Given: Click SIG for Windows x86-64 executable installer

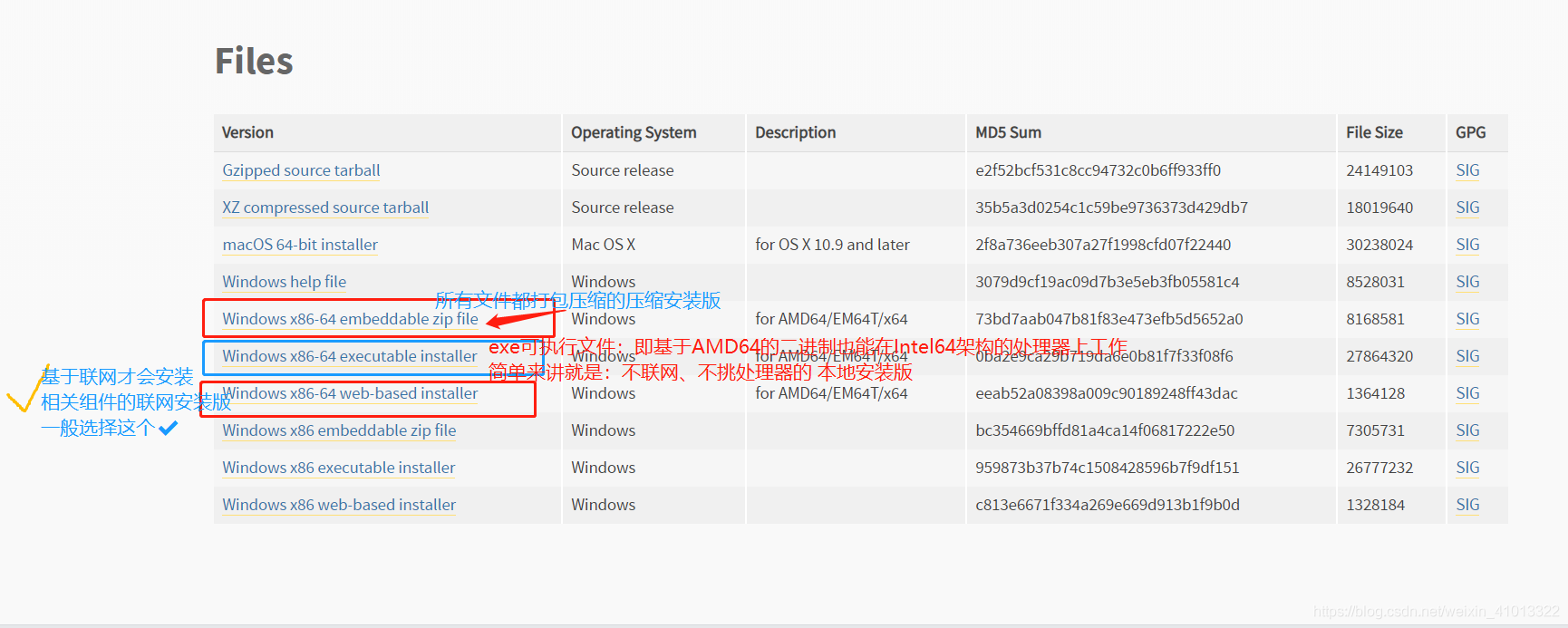Looking at the screenshot, I should tap(1467, 356).
